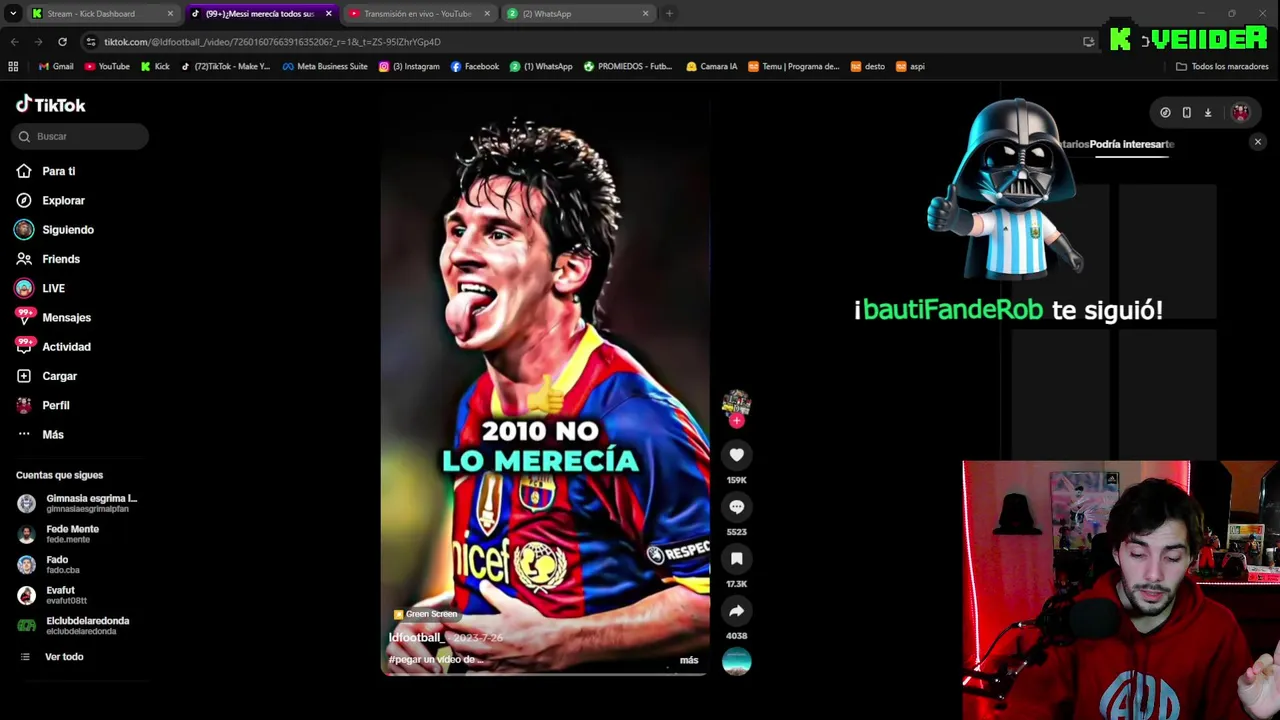This screenshot has height=720, width=1280.
Task: Open profile avatar in top-right pill
Action: (x=1240, y=113)
